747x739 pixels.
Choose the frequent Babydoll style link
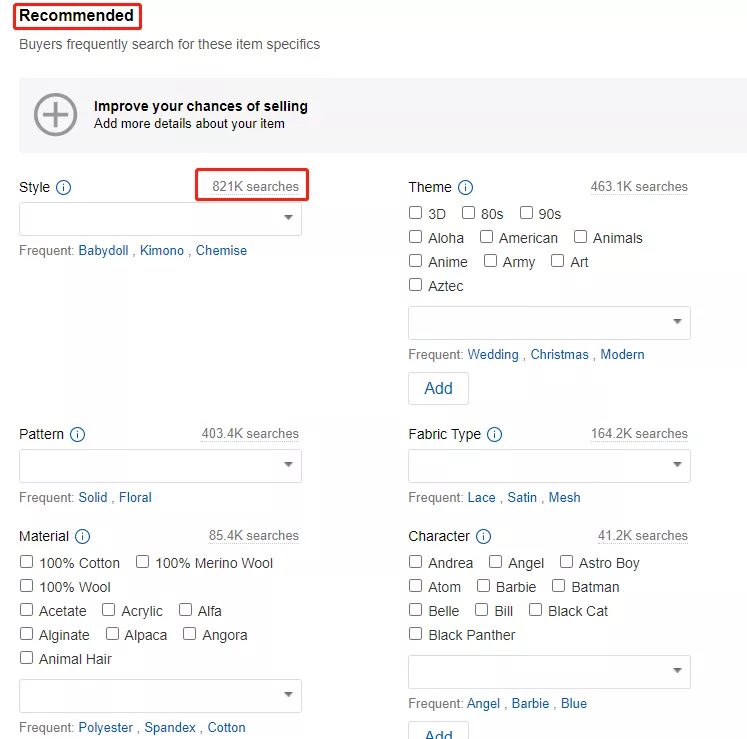click(x=103, y=251)
